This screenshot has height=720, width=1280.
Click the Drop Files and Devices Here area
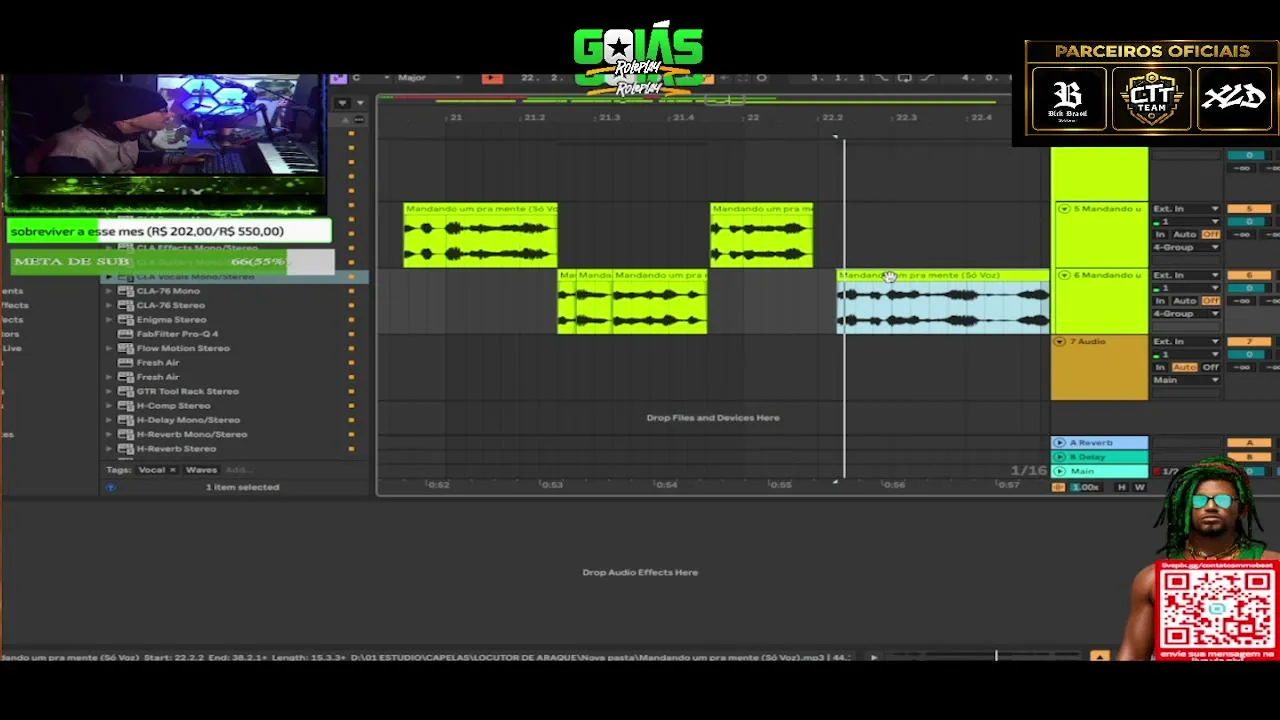713,418
